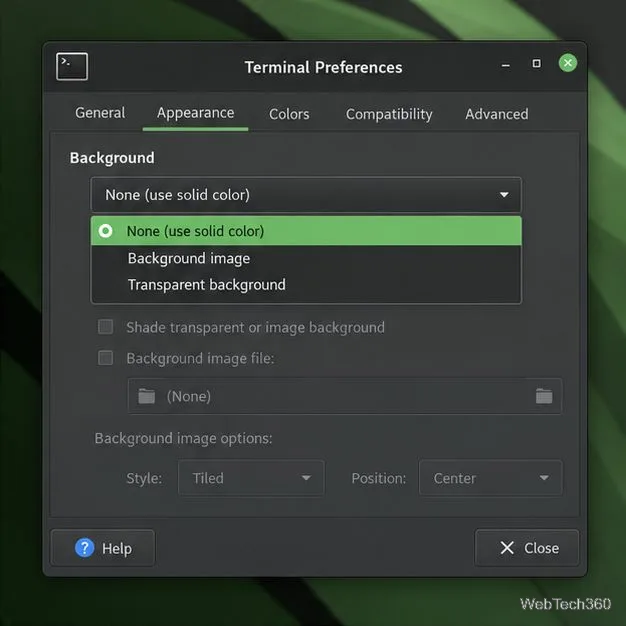
Task: Click the terminal icon in the title bar
Action: (72, 66)
